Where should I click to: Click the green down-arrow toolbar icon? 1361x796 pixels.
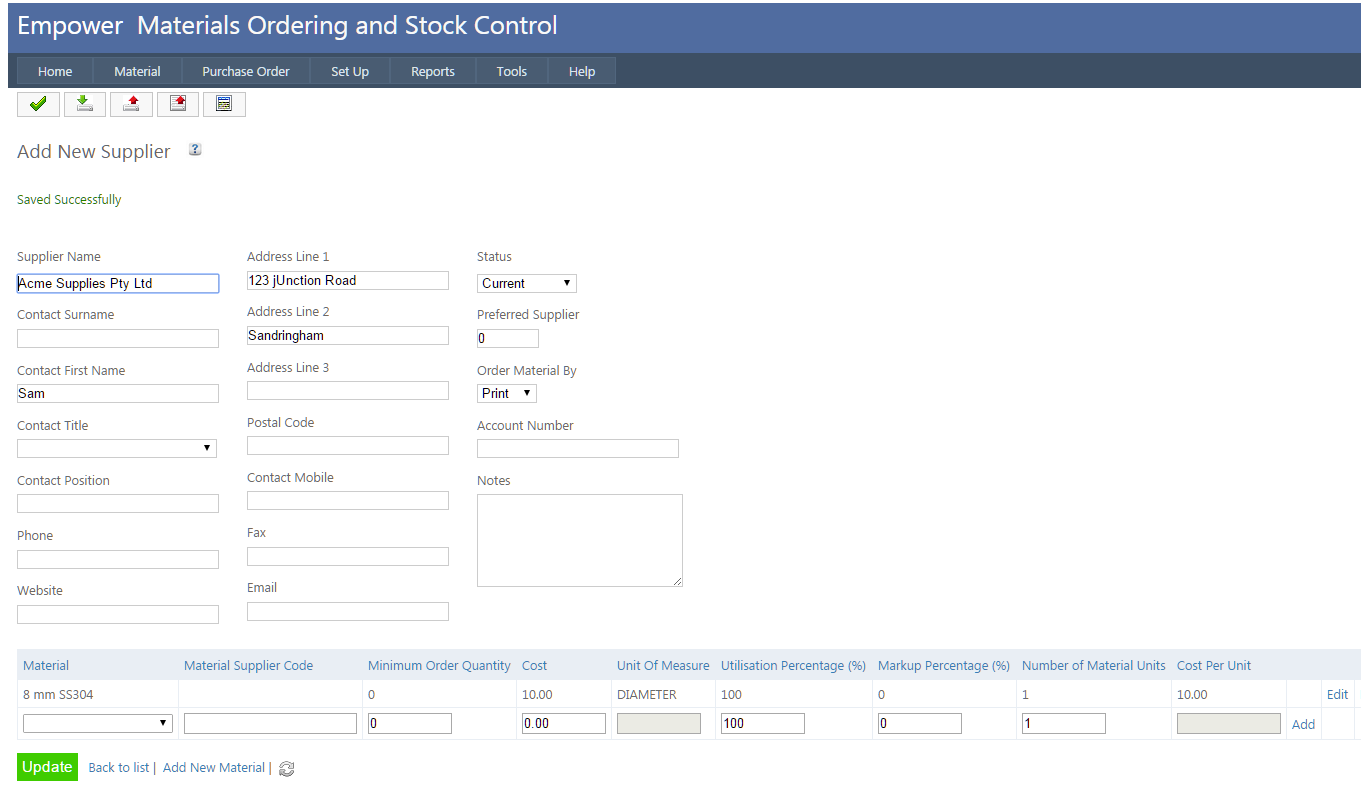click(x=85, y=104)
